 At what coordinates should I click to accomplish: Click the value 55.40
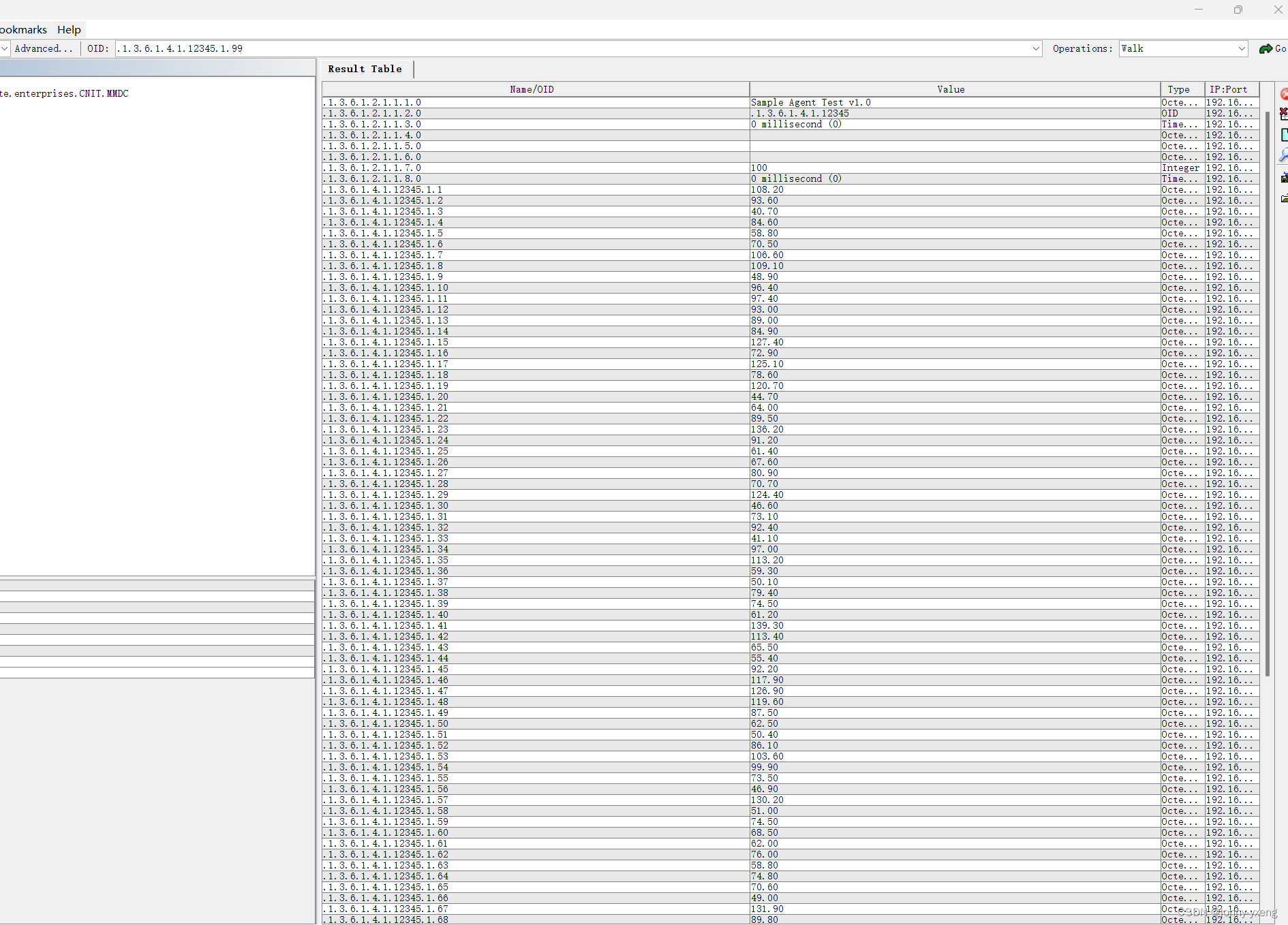coord(765,658)
